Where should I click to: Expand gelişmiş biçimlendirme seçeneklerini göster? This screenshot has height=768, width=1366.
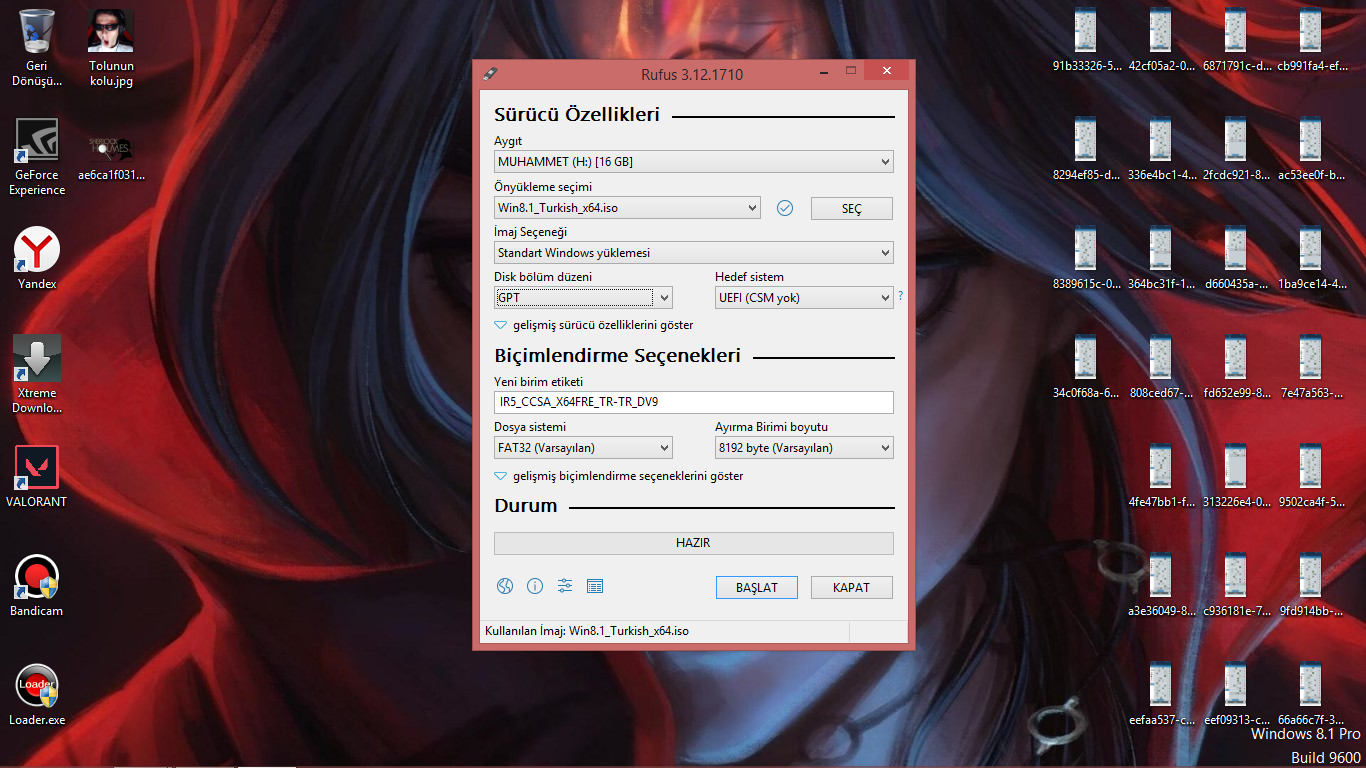click(619, 476)
